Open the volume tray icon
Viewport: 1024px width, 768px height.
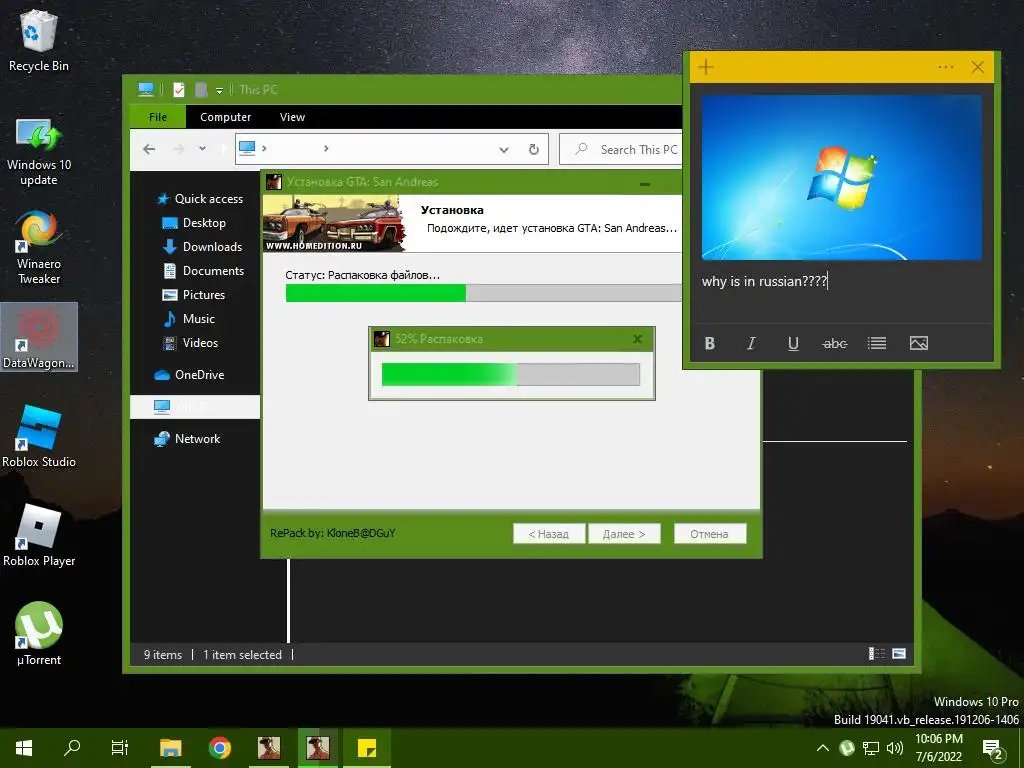pos(895,748)
